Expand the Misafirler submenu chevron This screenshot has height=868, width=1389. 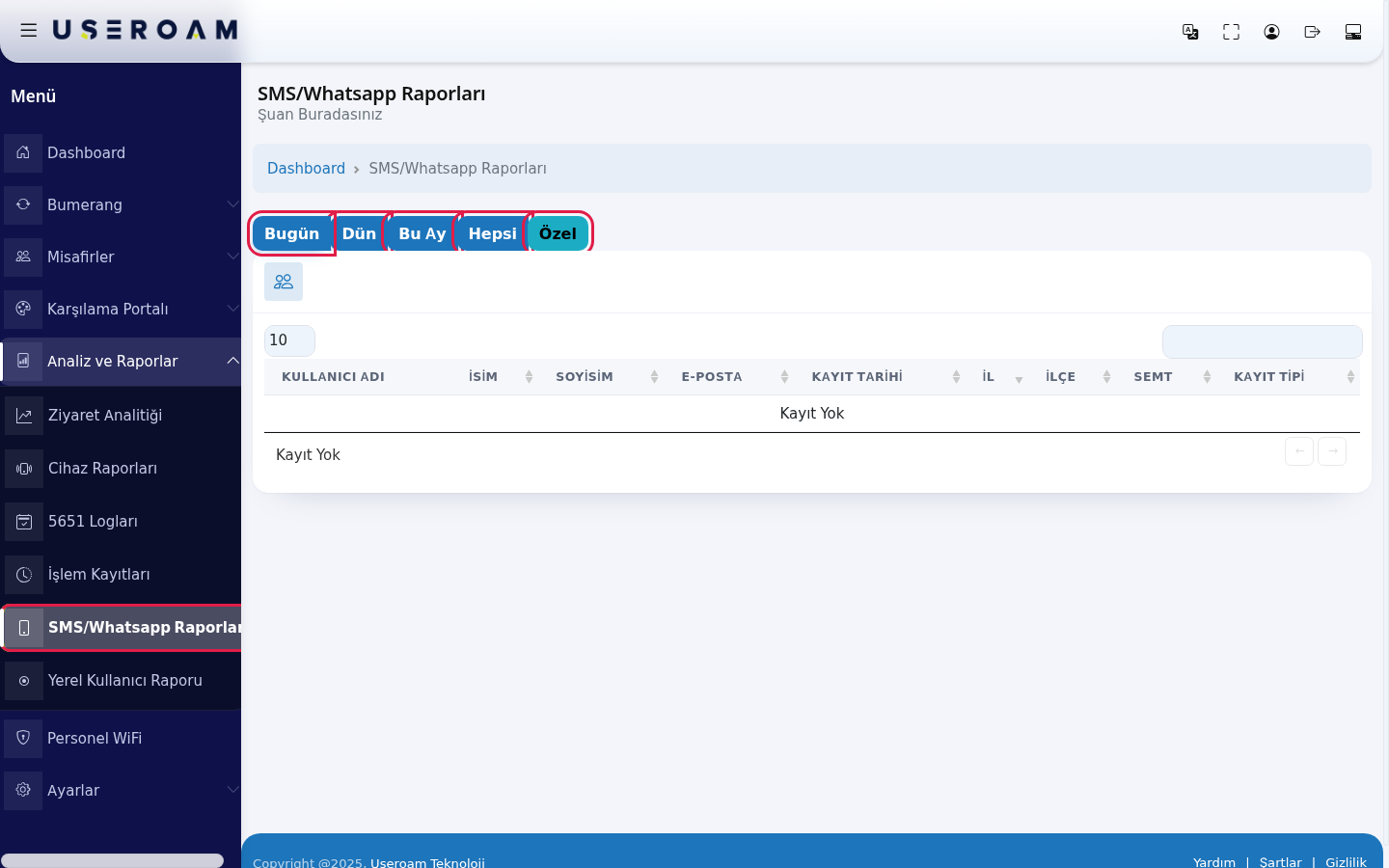click(x=232, y=257)
